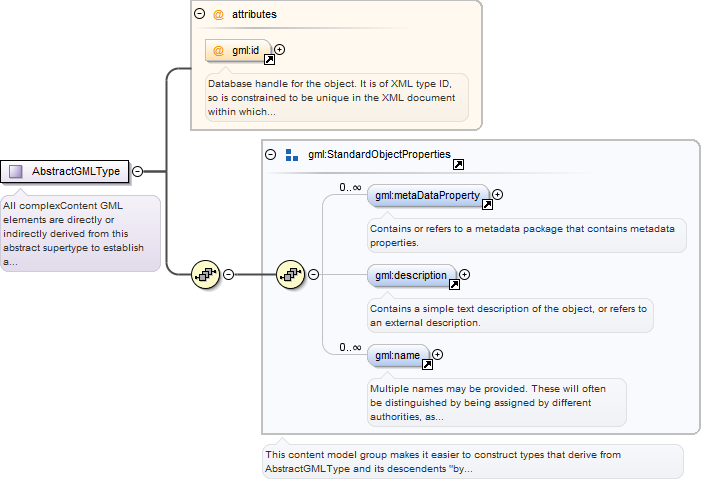Collapse the inner sequence compositor
702x482 pixels.
314,274
